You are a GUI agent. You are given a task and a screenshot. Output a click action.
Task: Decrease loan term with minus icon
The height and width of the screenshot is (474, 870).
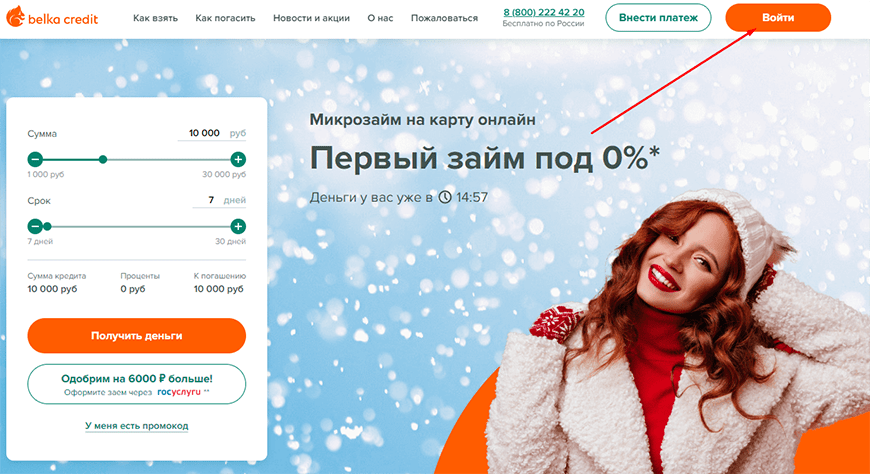[35, 226]
